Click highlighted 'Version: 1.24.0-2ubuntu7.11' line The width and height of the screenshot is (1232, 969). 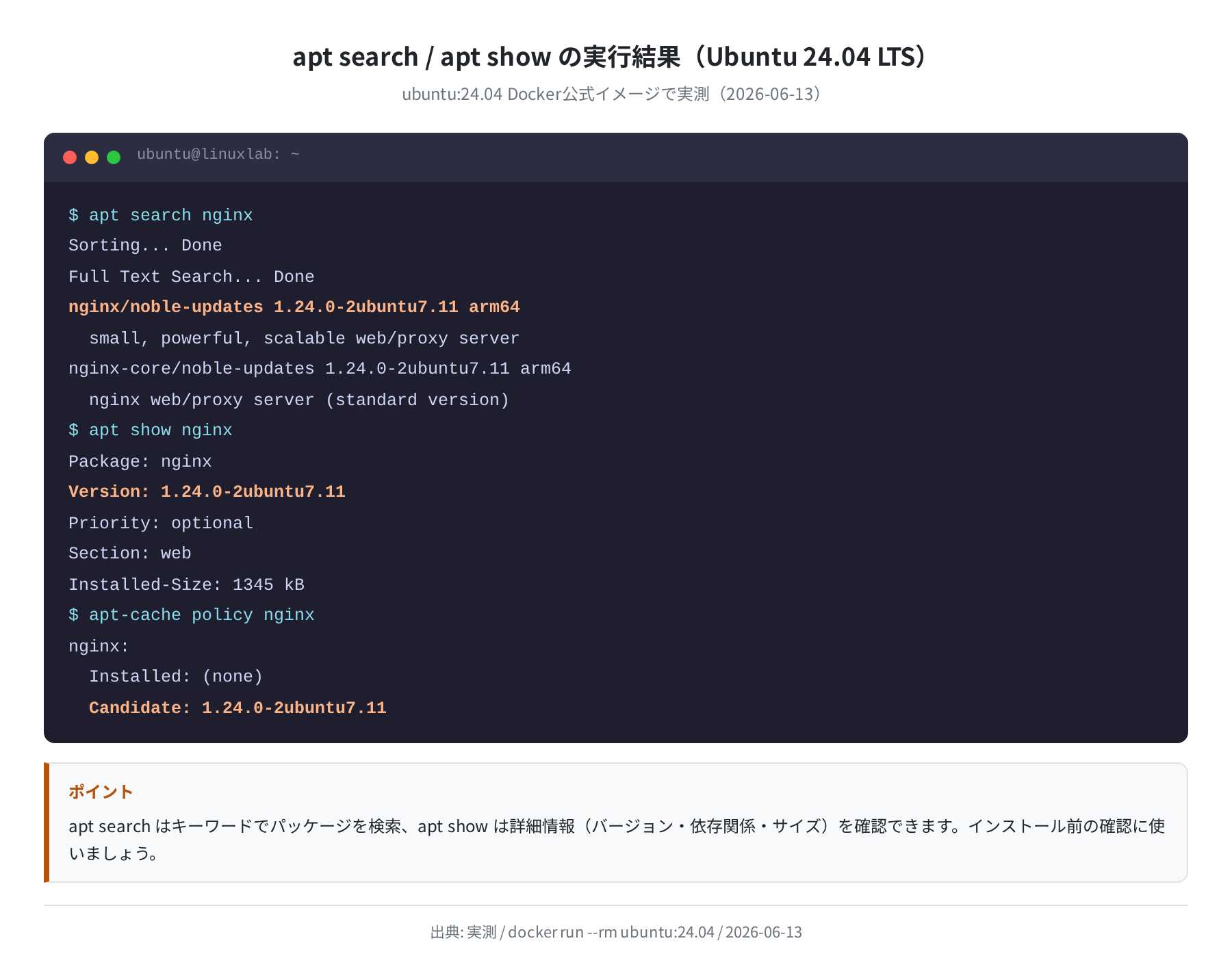[x=207, y=492]
